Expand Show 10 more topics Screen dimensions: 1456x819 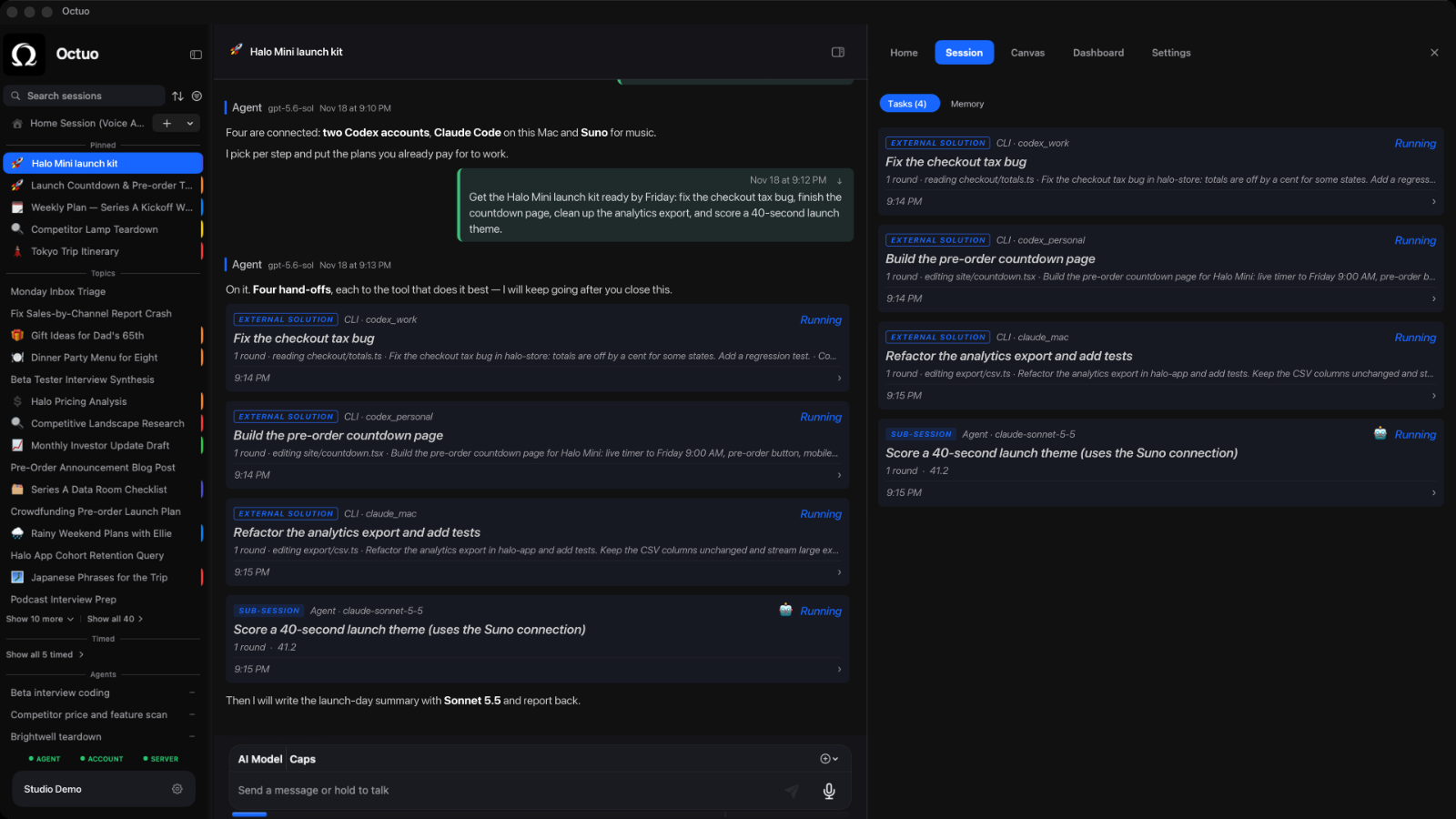point(40,619)
